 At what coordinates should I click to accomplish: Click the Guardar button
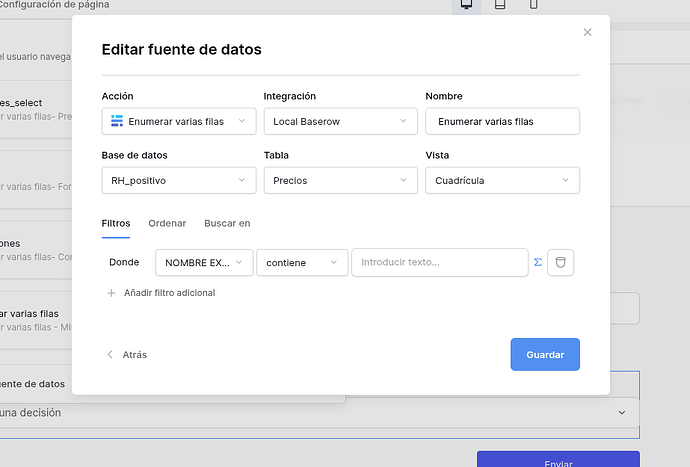pyautogui.click(x=545, y=354)
